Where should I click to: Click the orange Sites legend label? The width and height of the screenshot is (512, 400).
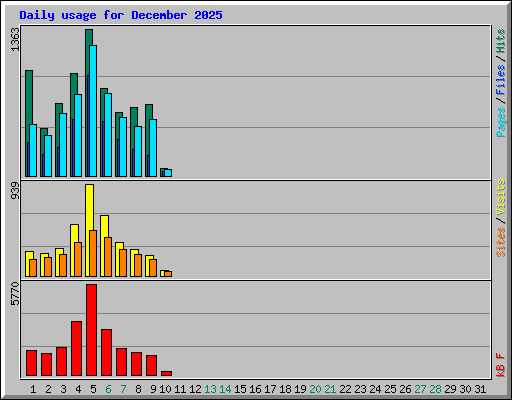[x=500, y=242]
